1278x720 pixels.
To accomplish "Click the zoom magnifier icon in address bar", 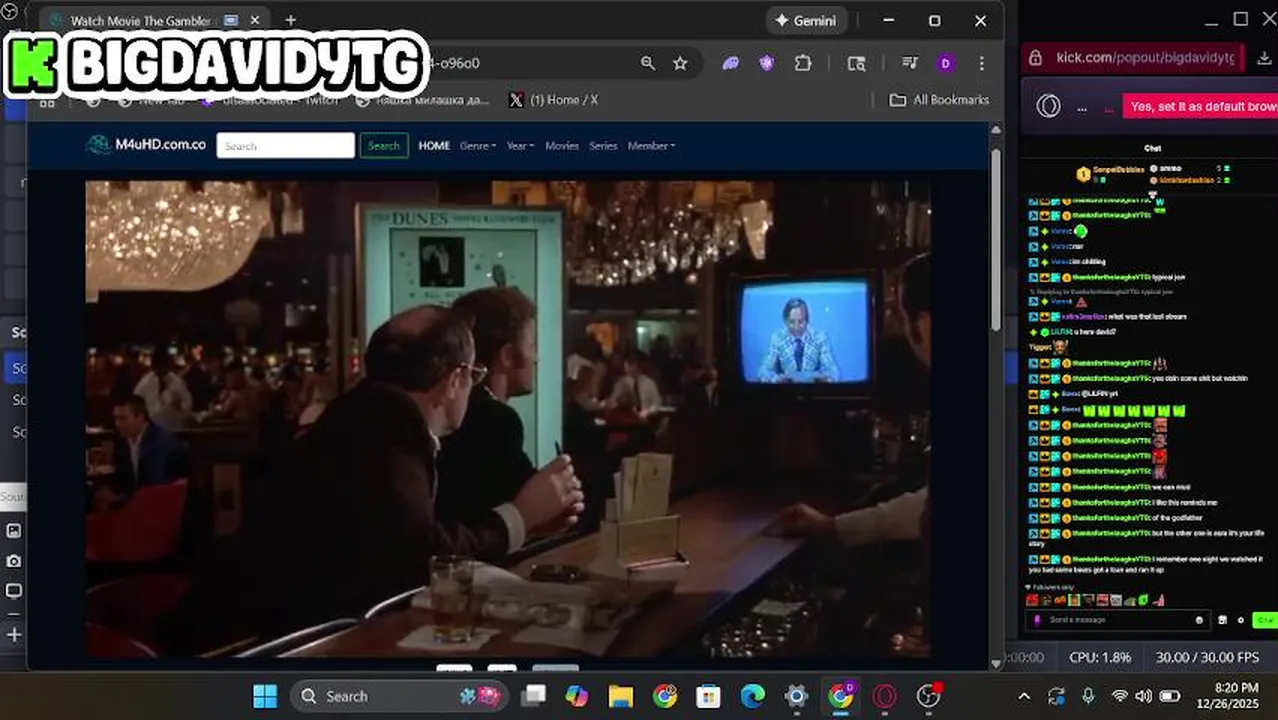I will click(648, 63).
